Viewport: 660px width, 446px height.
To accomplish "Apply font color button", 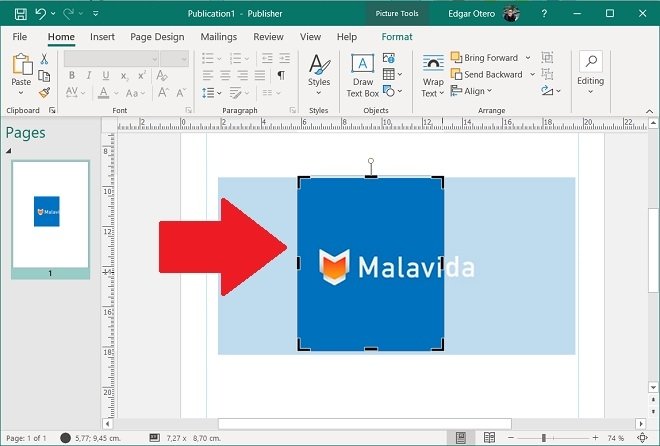I will pyautogui.click(x=104, y=93).
